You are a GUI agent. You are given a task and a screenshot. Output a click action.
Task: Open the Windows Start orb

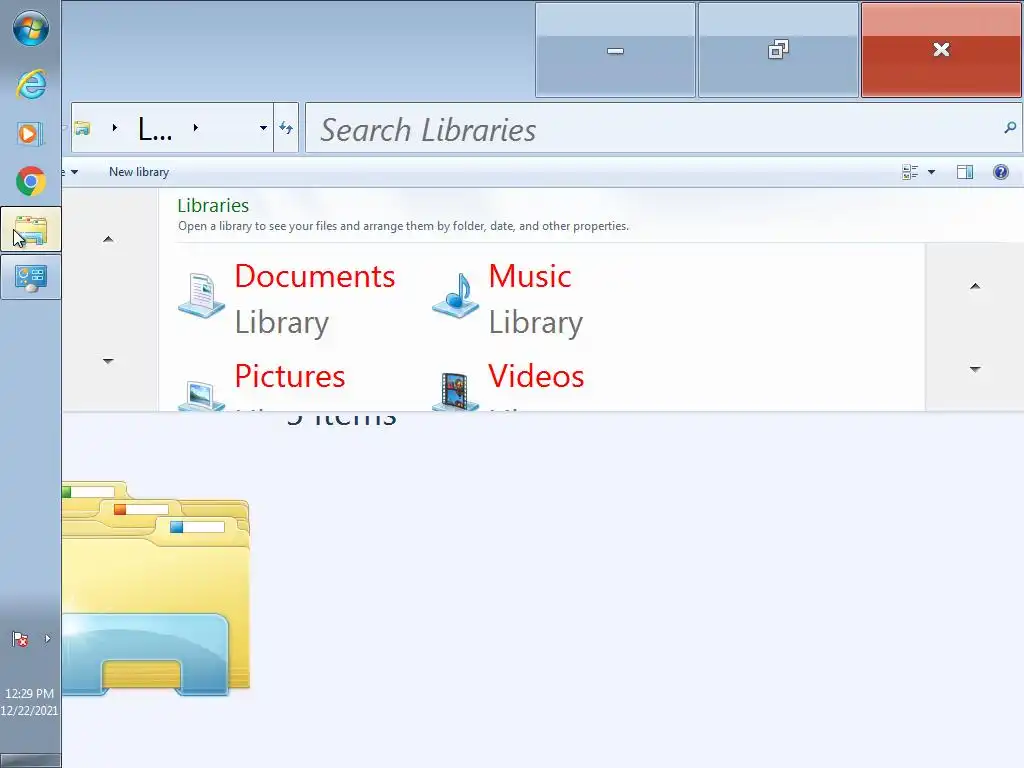(x=31, y=29)
